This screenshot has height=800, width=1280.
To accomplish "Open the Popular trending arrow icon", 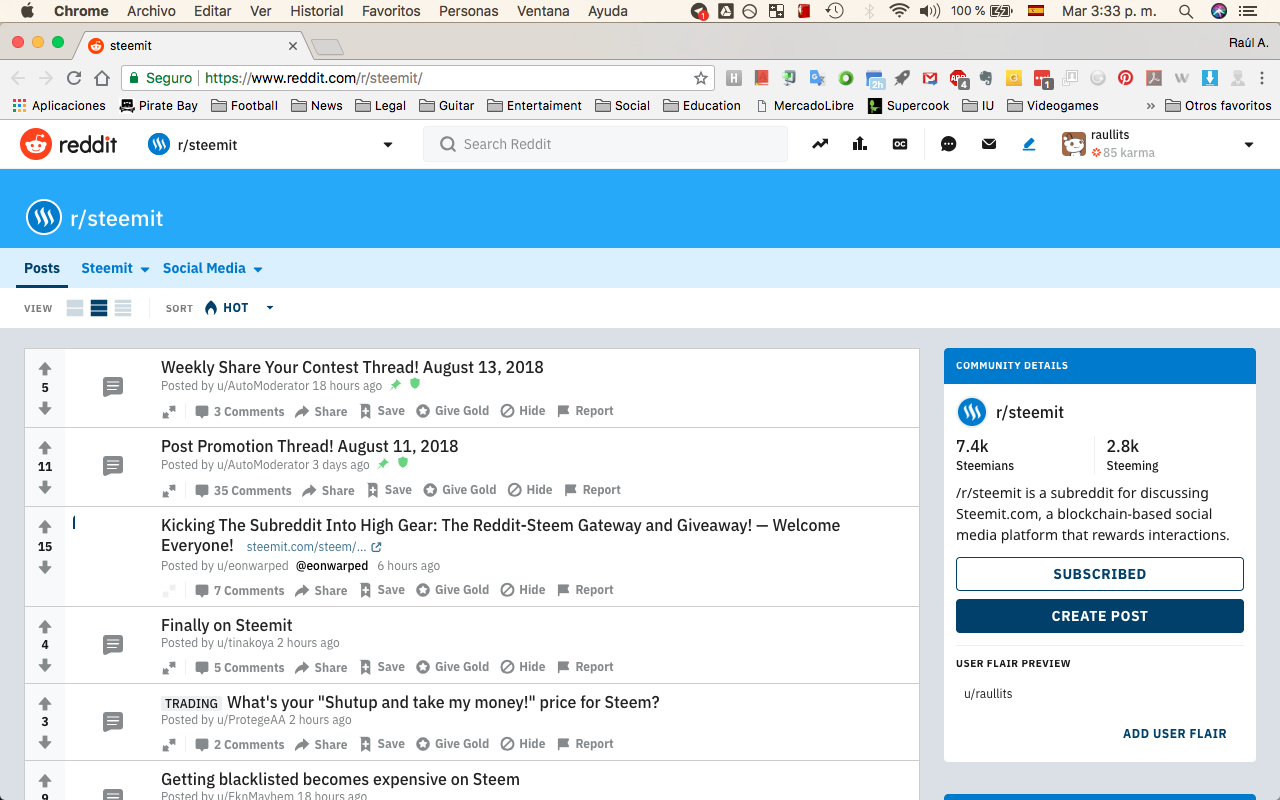I will [820, 144].
